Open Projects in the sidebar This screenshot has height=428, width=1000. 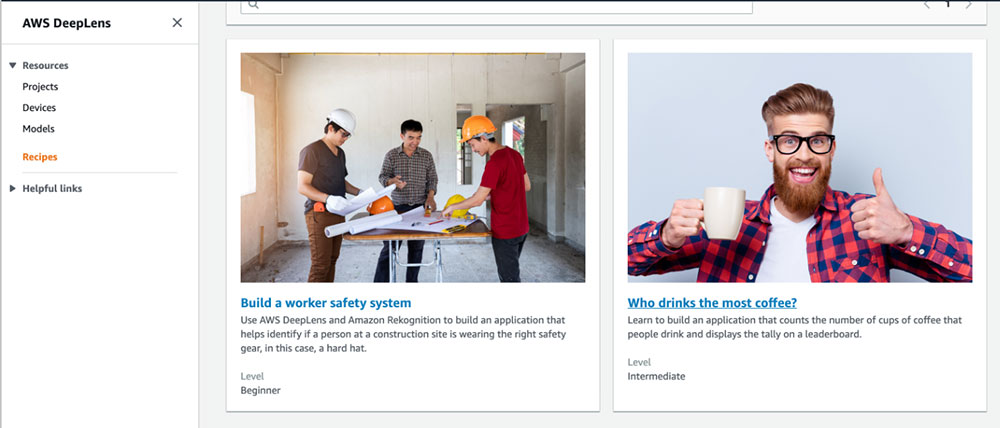tap(40, 87)
